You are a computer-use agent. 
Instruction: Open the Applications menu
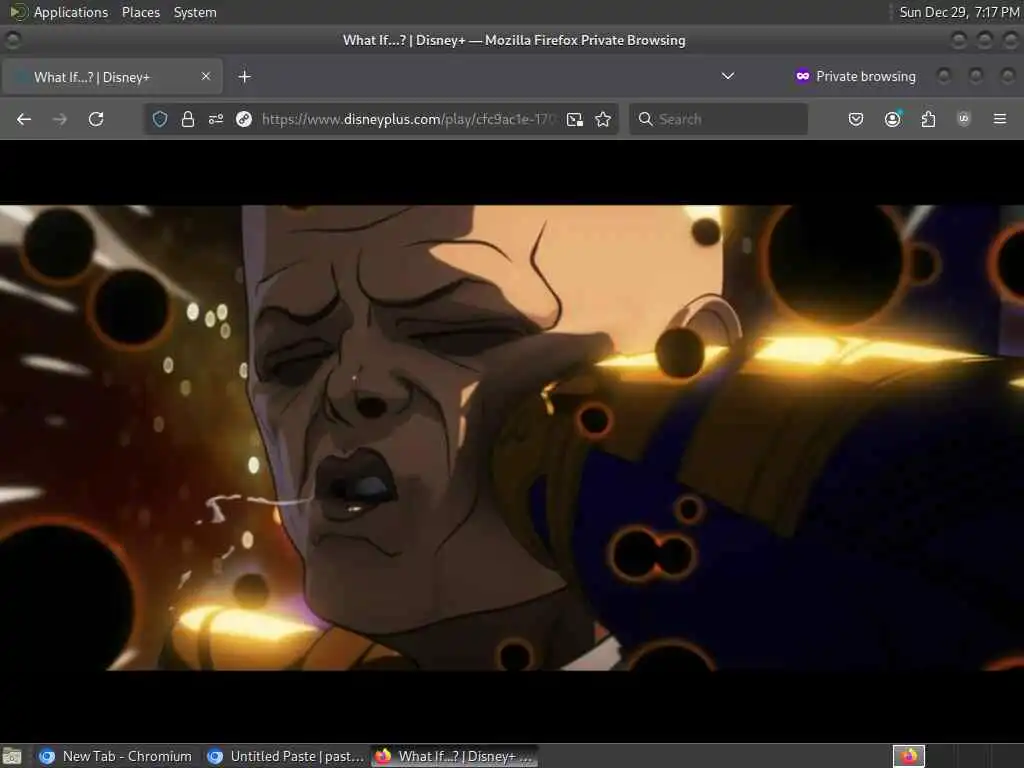pyautogui.click(x=71, y=12)
